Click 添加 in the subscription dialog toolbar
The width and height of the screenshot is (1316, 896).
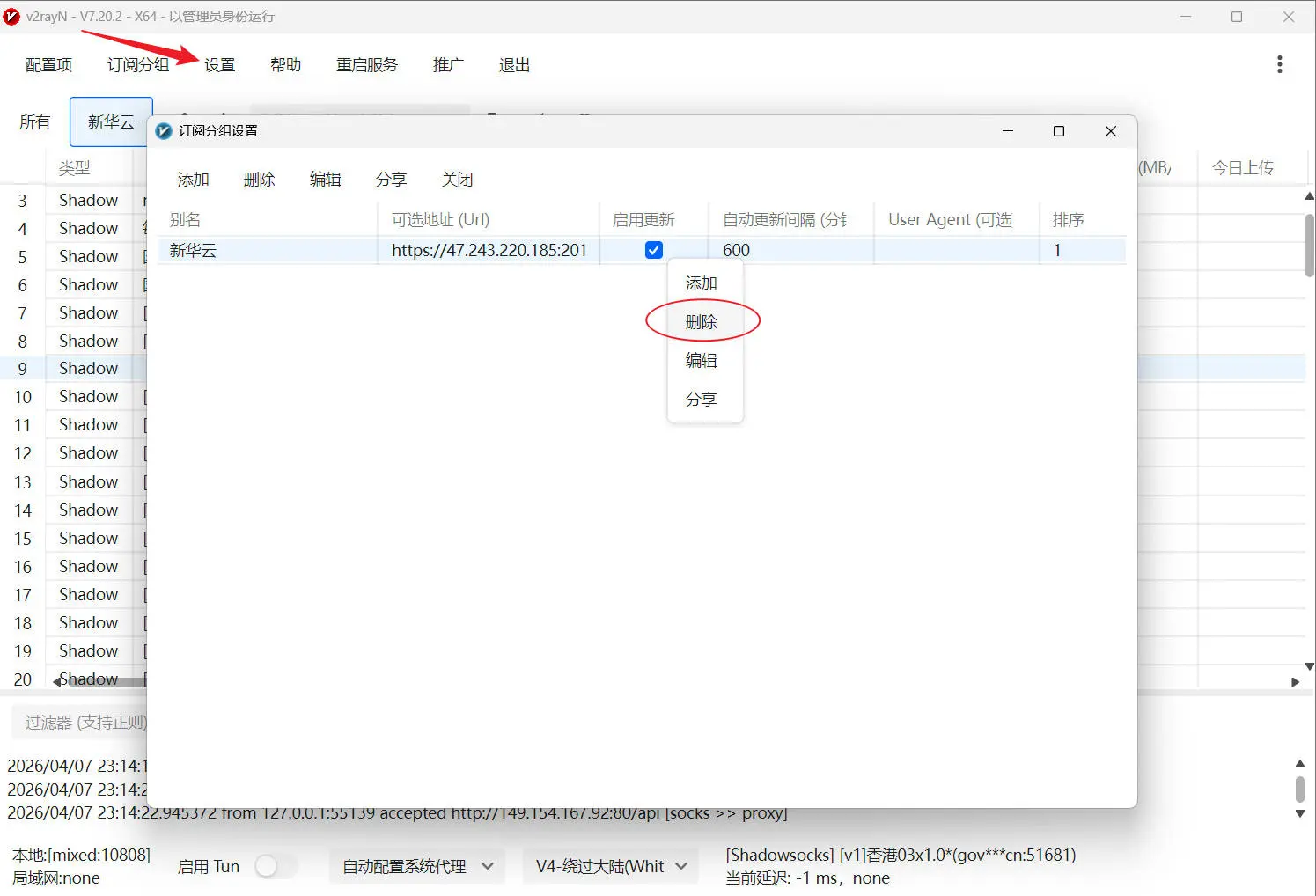(x=193, y=179)
